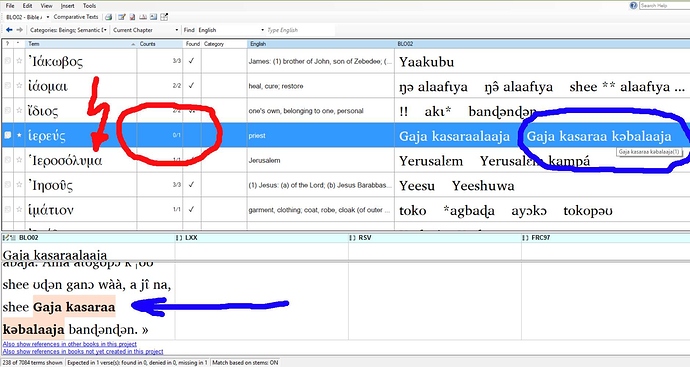This screenshot has height=367, width=690.
Task: Click the bracket icon beside FRC97 pane header
Action: point(525,238)
